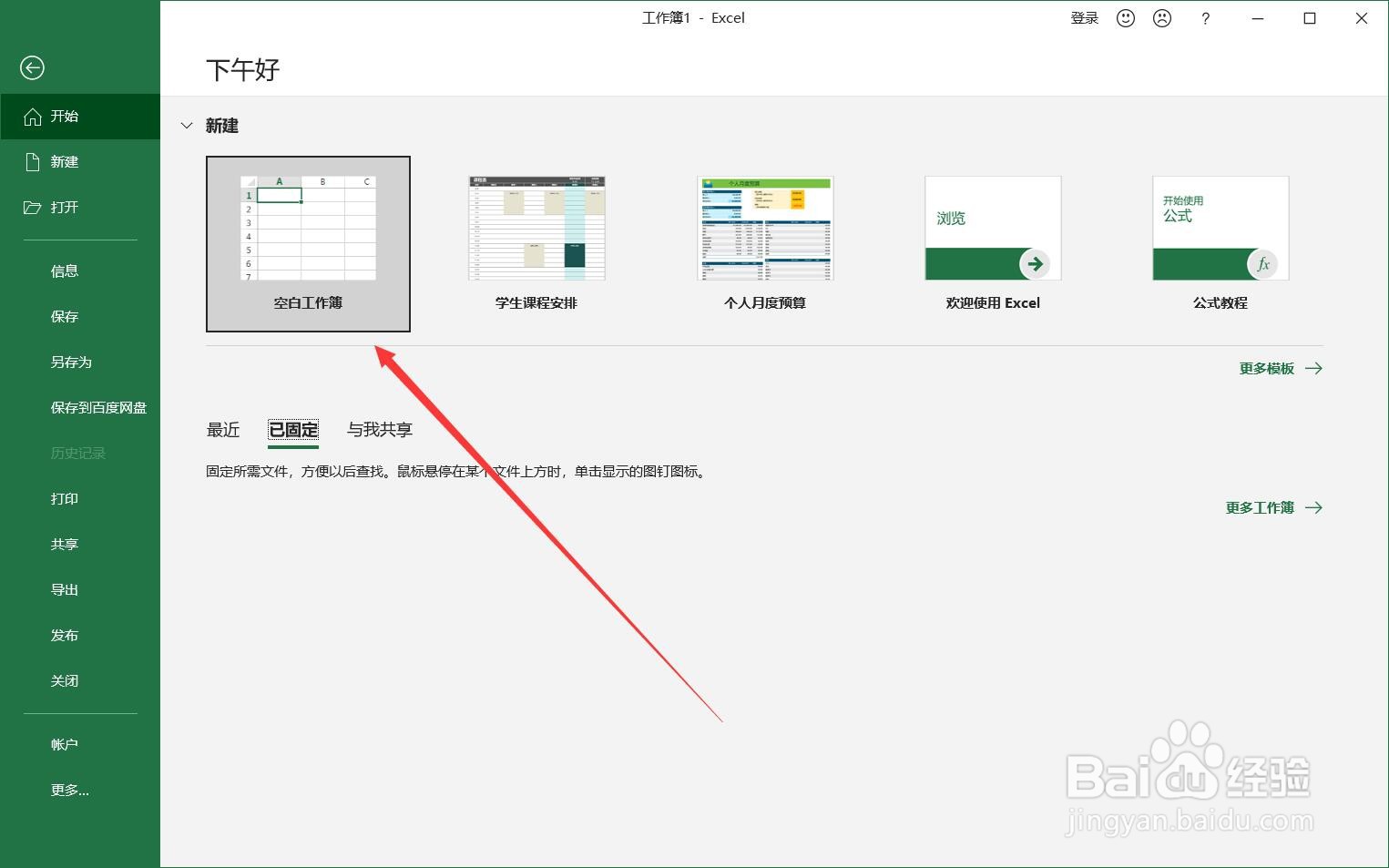The image size is (1389, 868).
Task: Click arrow icon next to 更多工作簿
Action: pyautogui.click(x=1313, y=508)
